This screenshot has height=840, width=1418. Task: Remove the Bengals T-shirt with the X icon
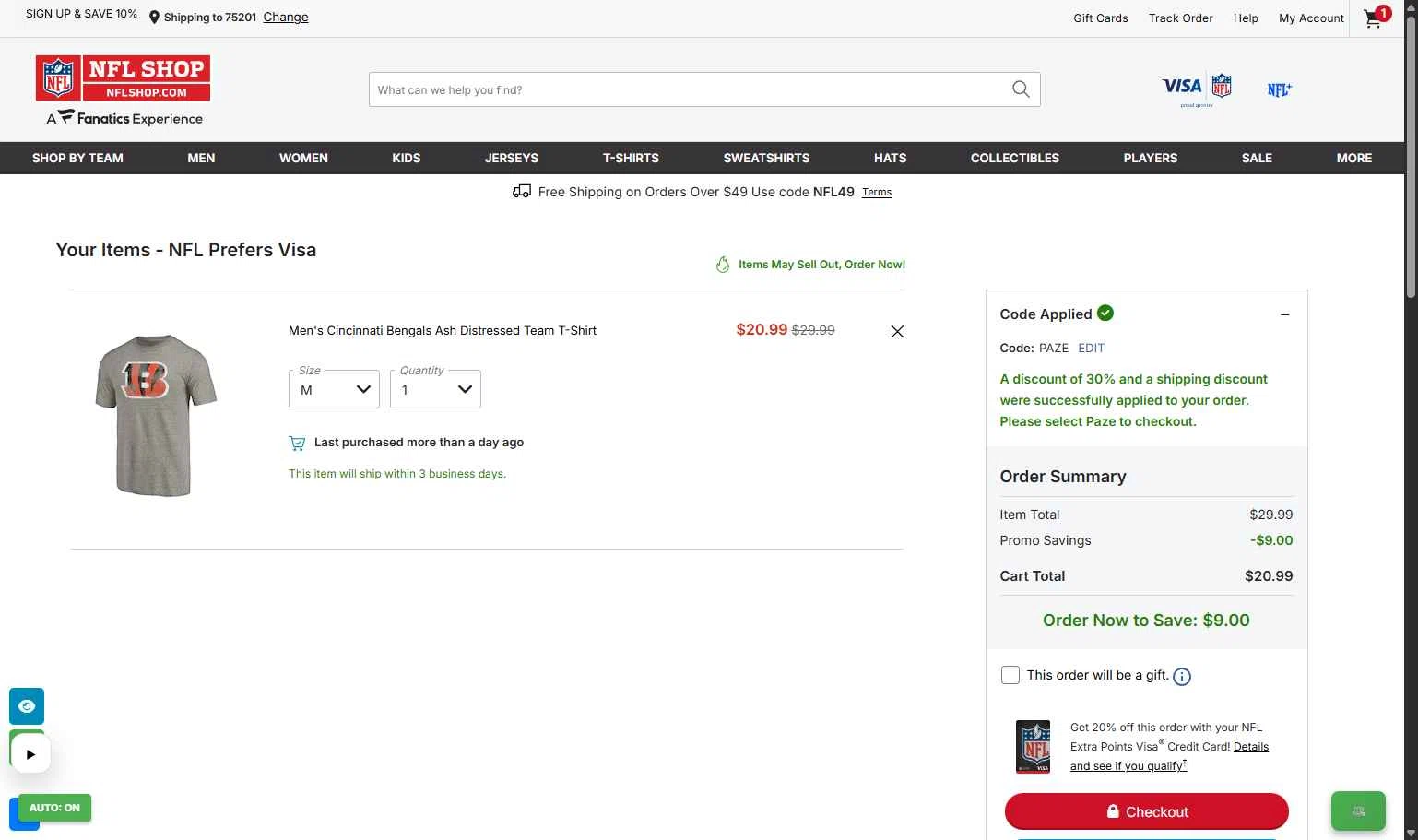tap(897, 331)
